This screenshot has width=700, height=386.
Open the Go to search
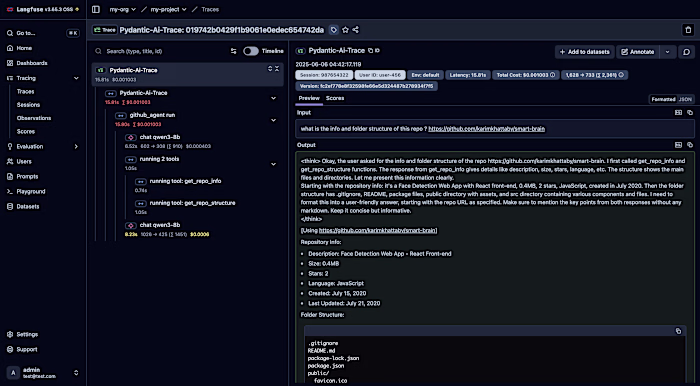(x=43, y=33)
